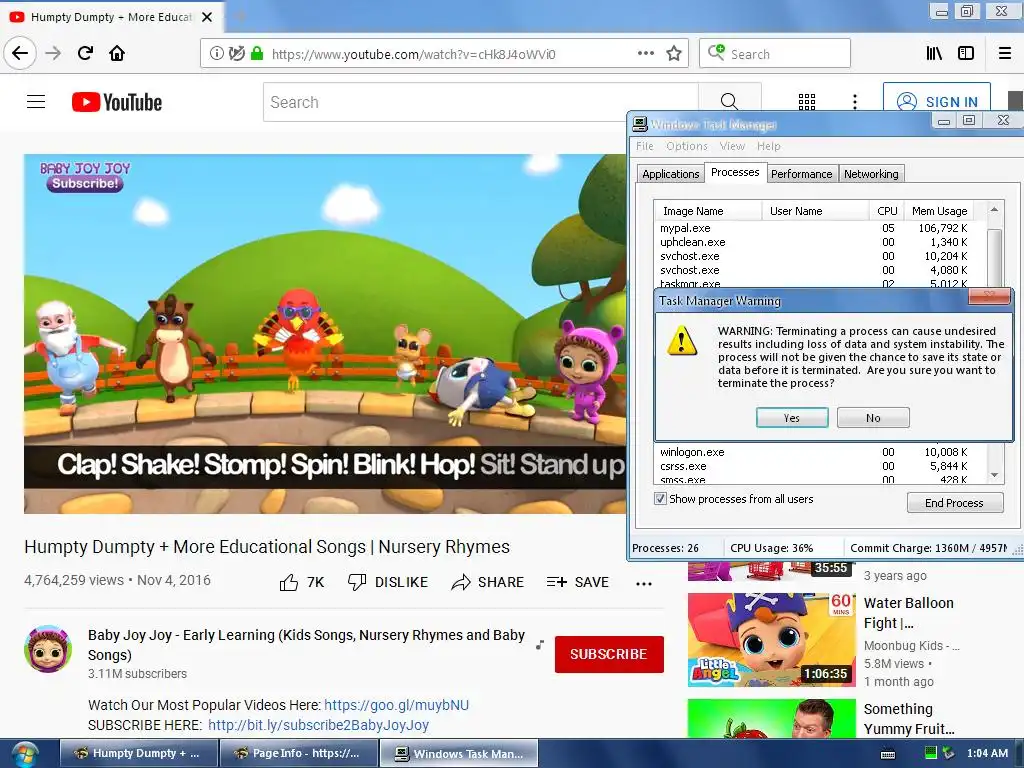
Task: Click the process list scroll-down arrow
Action: tap(994, 475)
